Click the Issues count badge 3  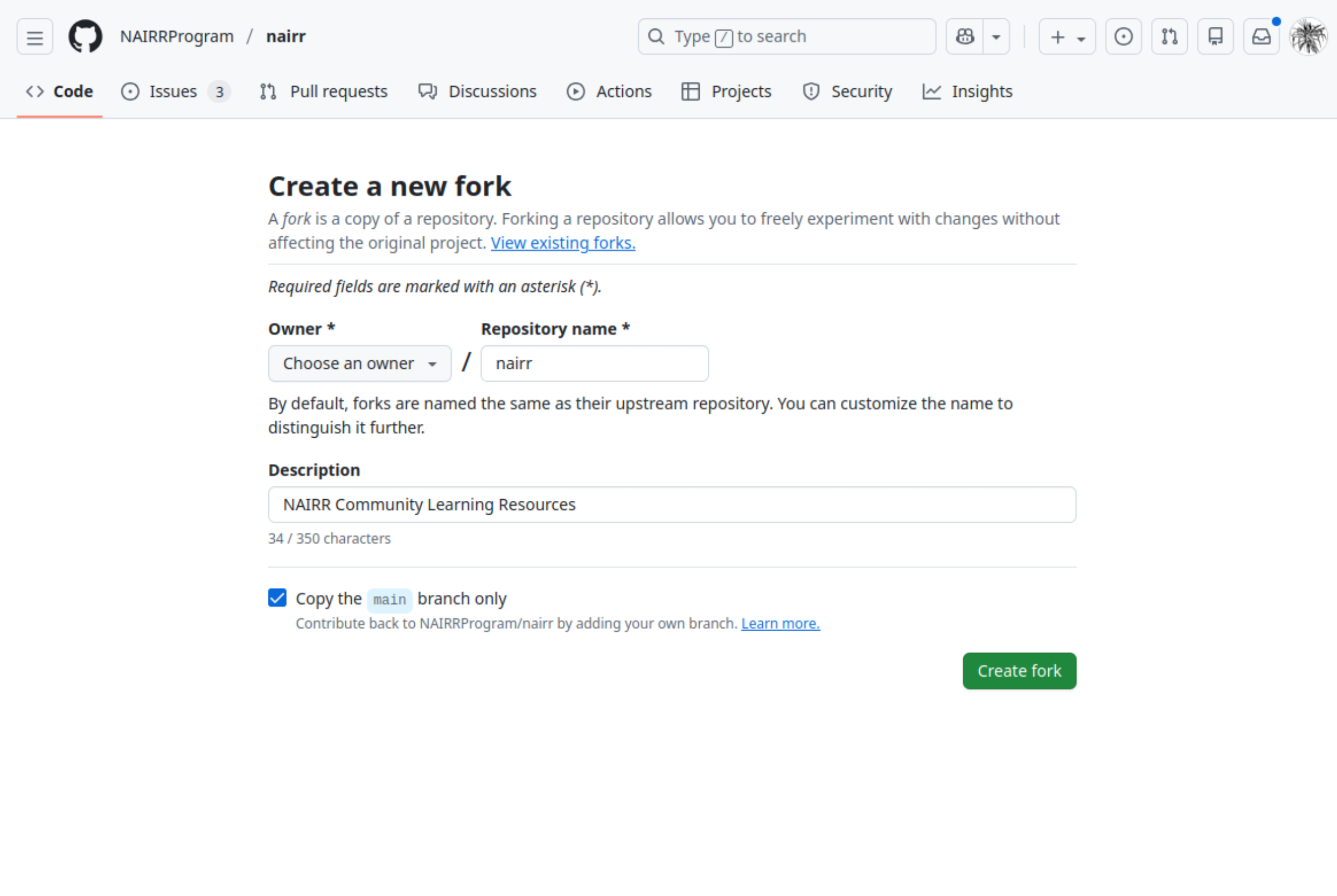tap(219, 92)
